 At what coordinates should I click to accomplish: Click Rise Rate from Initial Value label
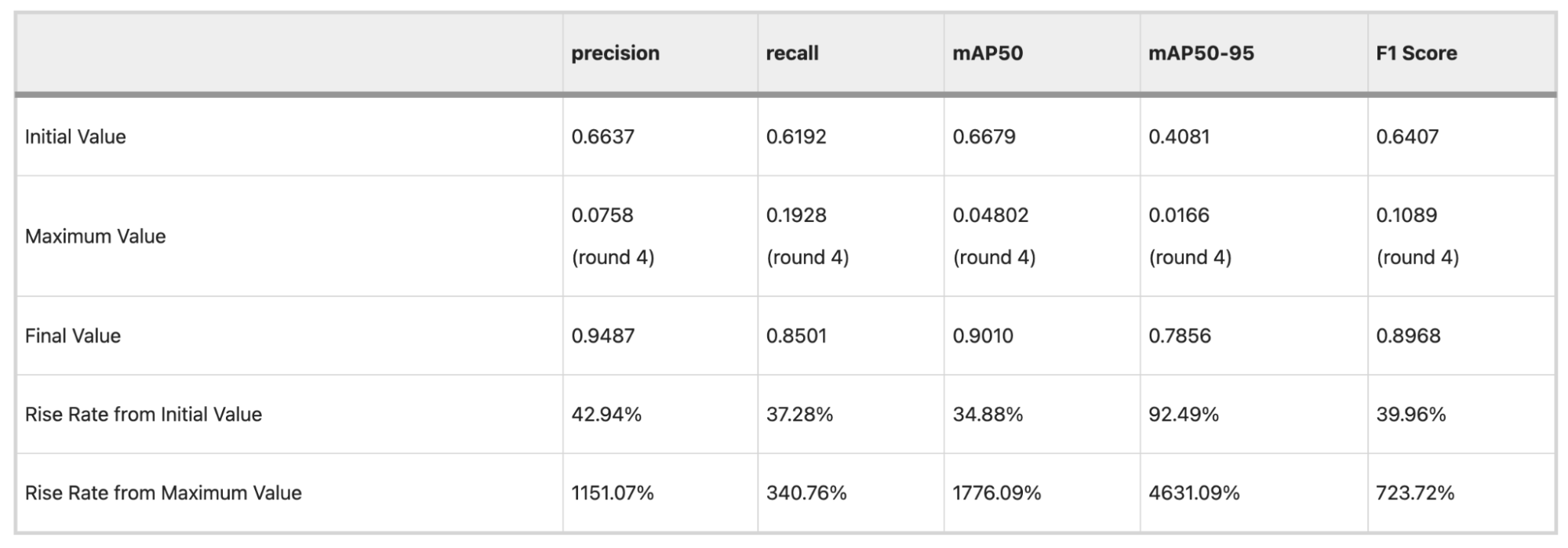tap(144, 414)
